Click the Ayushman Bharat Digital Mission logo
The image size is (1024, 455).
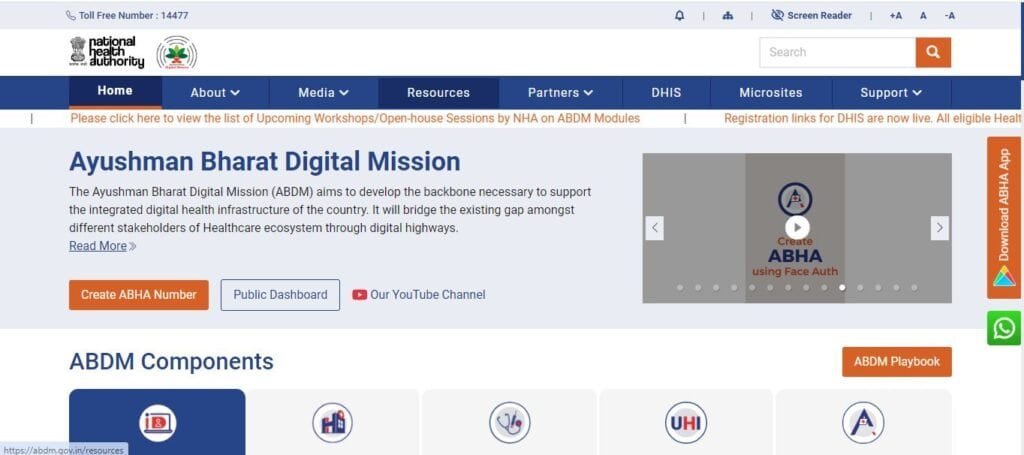[x=176, y=53]
